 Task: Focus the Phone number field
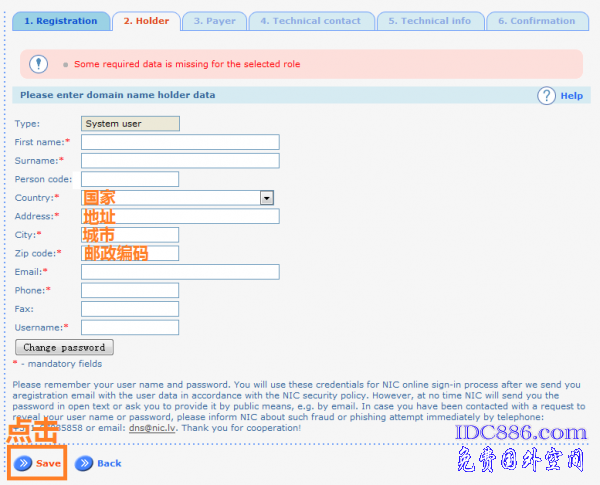[130, 290]
